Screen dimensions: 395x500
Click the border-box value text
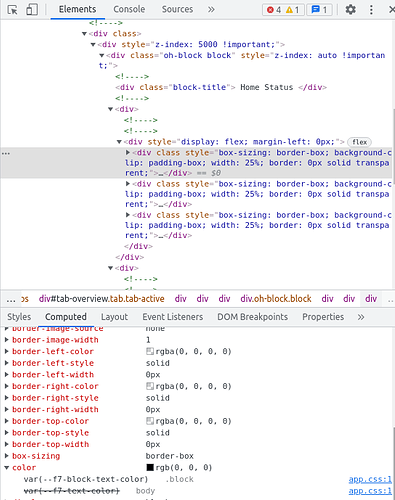click(170, 456)
